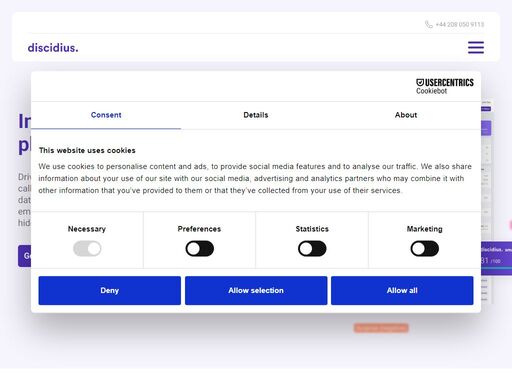Open the hamburger navigation menu
This screenshot has width=512, height=384.
(476, 47)
